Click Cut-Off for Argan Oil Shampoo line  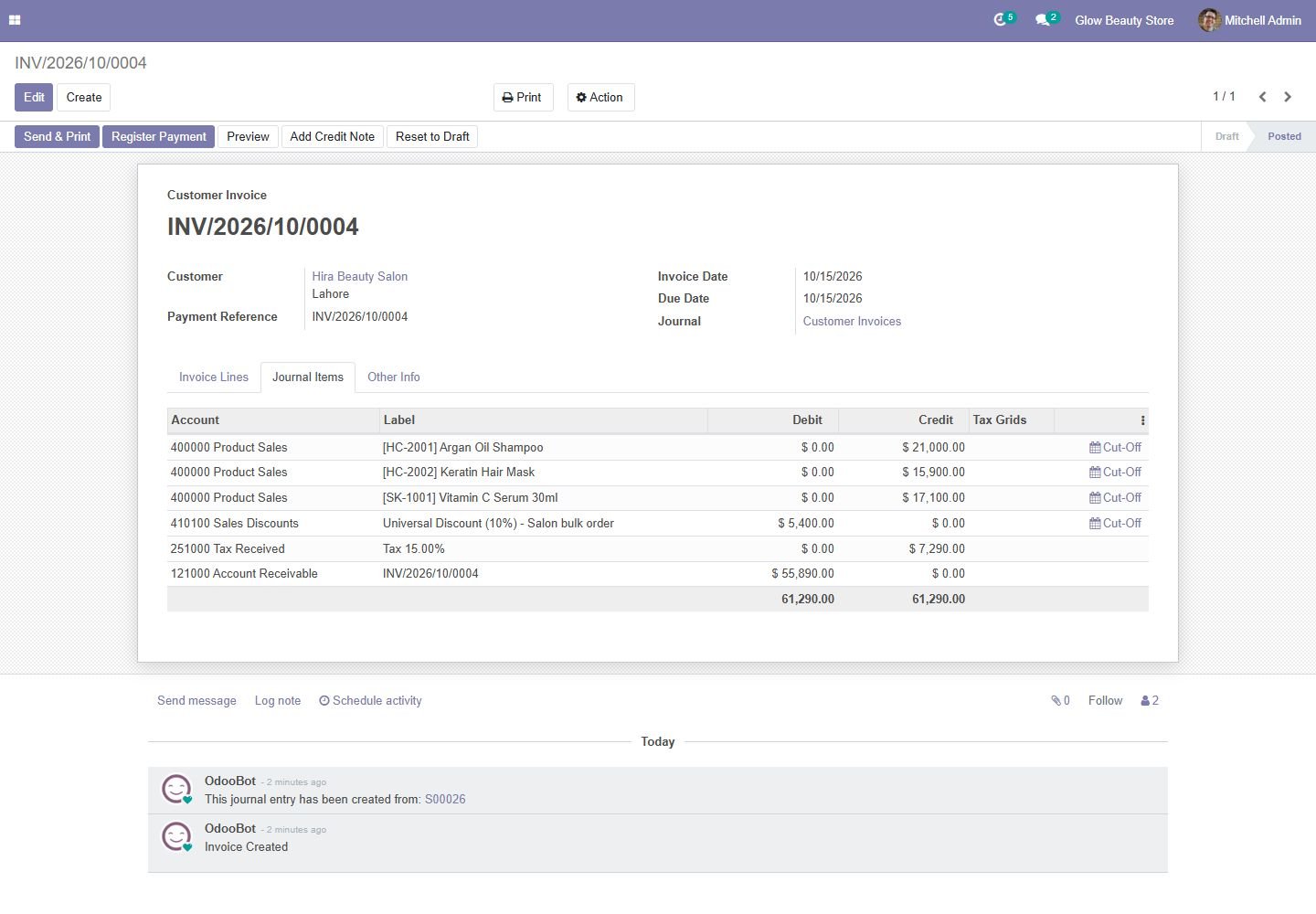pos(1115,448)
